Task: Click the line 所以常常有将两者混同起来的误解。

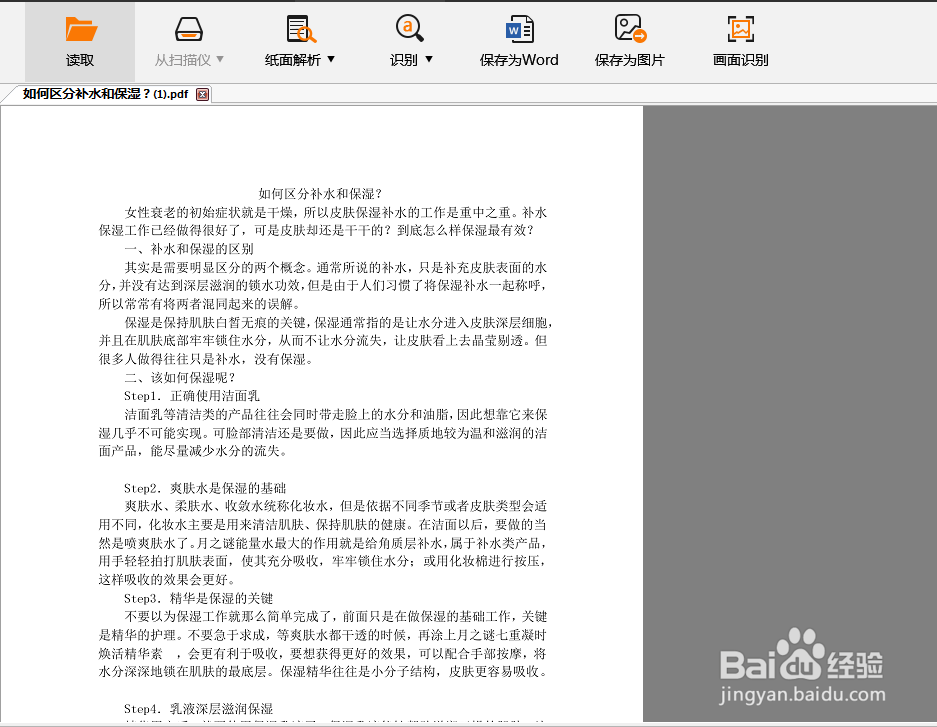Action: click(x=200, y=303)
